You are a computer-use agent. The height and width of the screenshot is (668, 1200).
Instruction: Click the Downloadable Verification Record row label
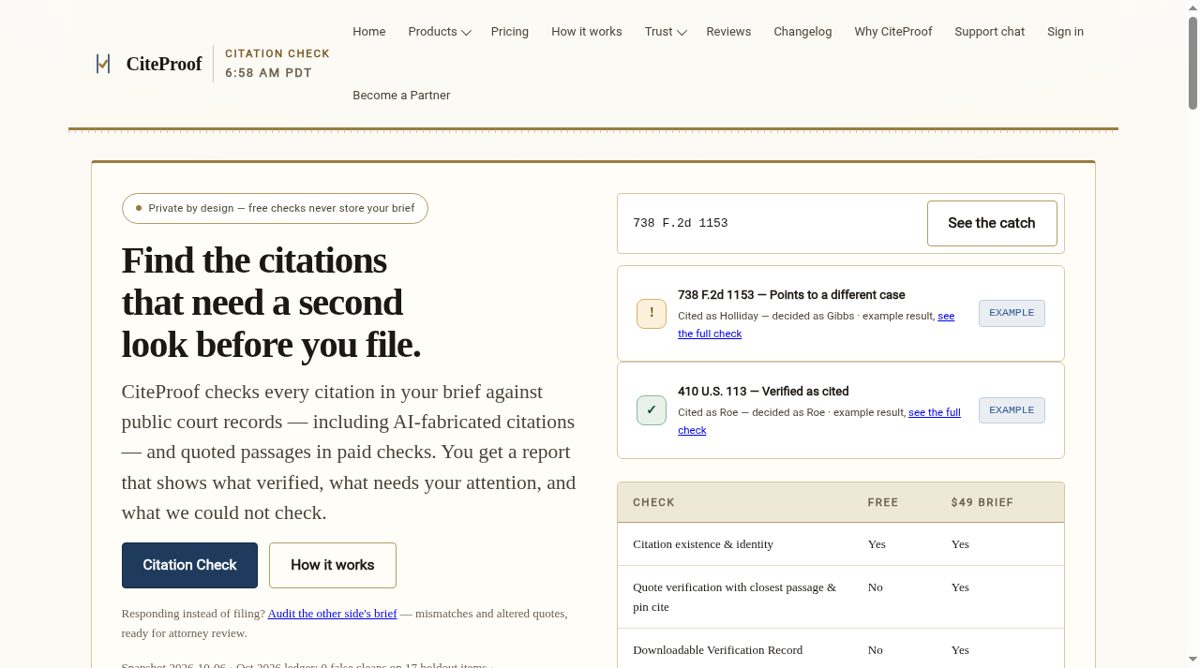pyautogui.click(x=718, y=650)
